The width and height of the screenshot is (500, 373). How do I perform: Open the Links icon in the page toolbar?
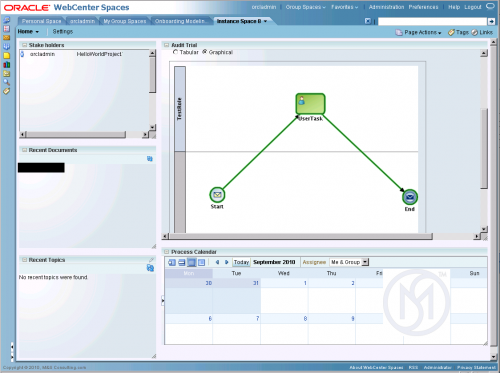coord(474,32)
